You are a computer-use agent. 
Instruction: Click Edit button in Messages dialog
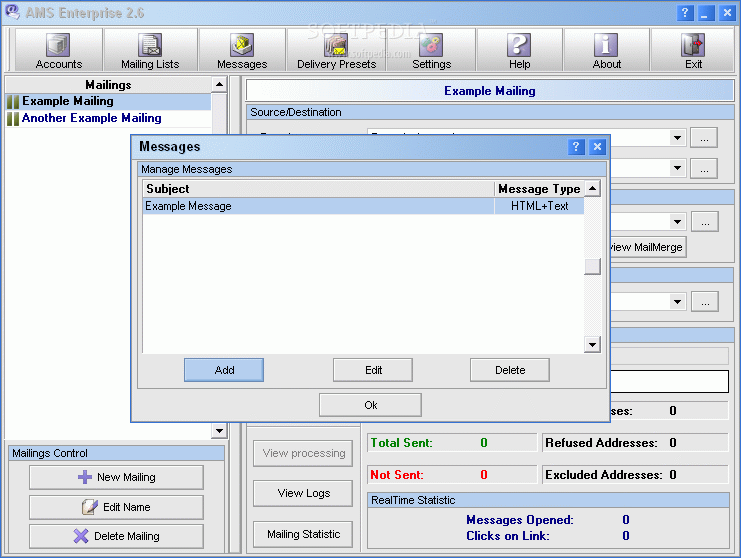click(373, 370)
